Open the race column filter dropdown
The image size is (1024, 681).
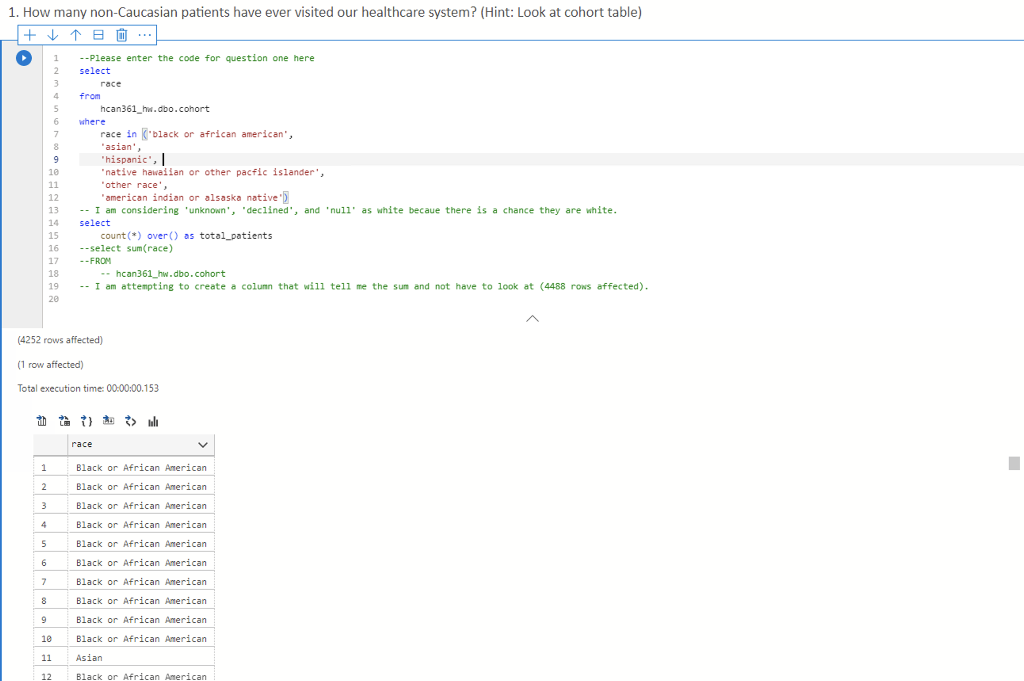201,444
